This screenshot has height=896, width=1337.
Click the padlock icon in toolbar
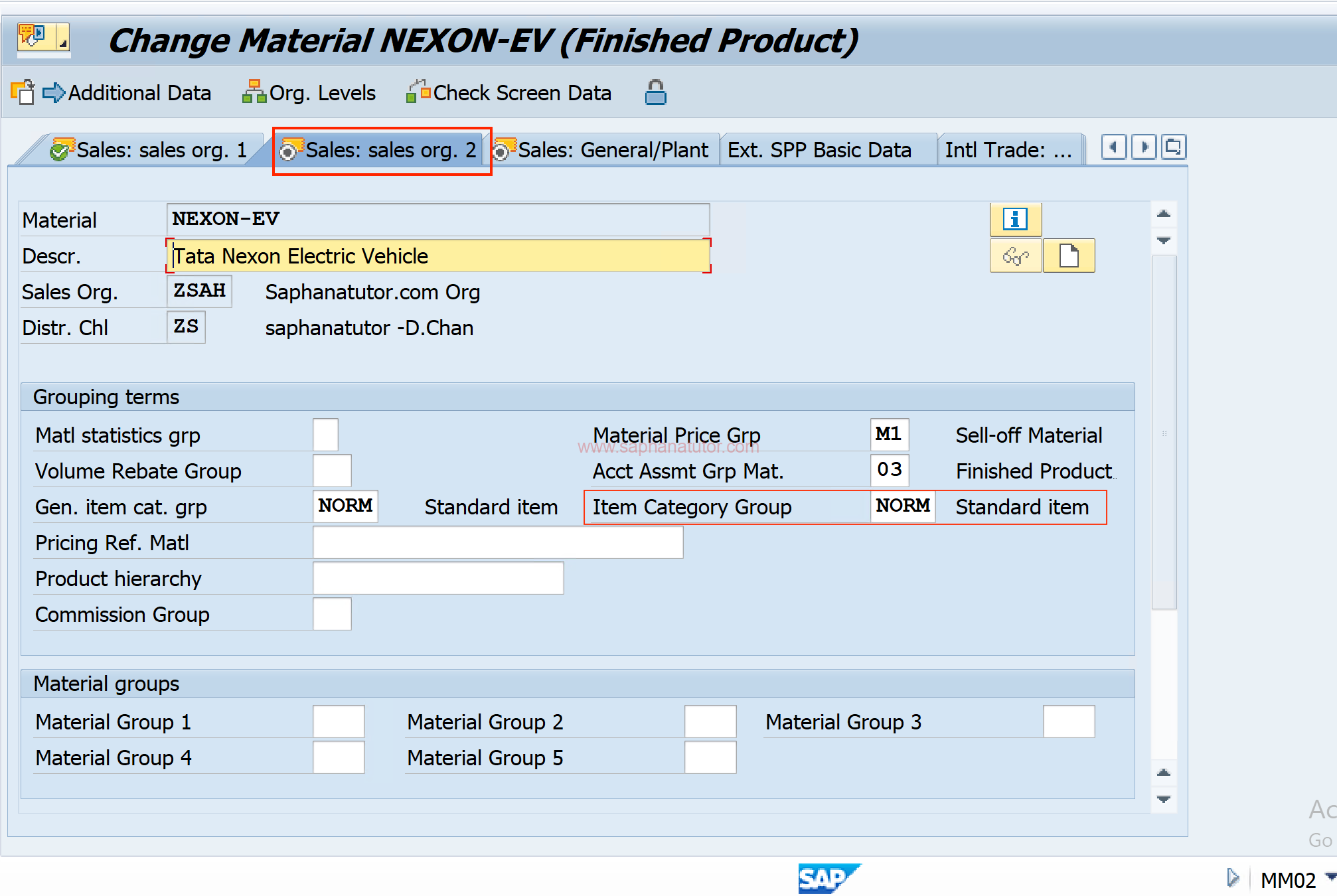[655, 92]
